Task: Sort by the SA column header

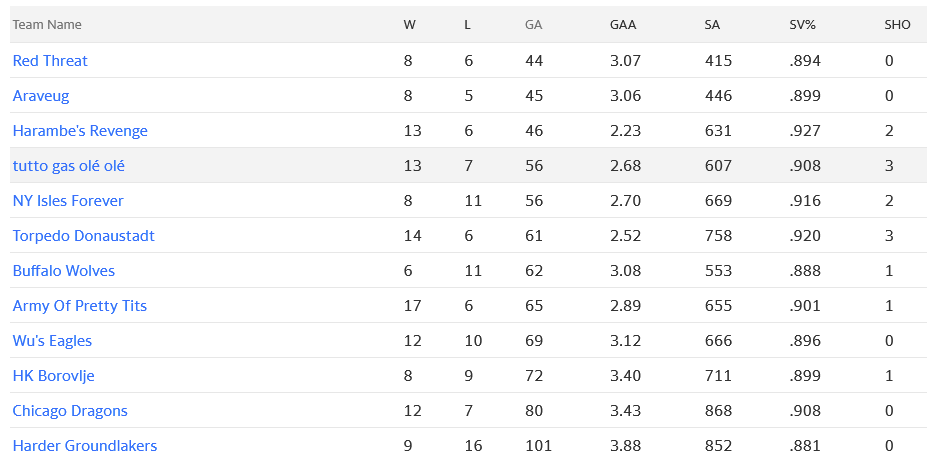Action: [712, 25]
